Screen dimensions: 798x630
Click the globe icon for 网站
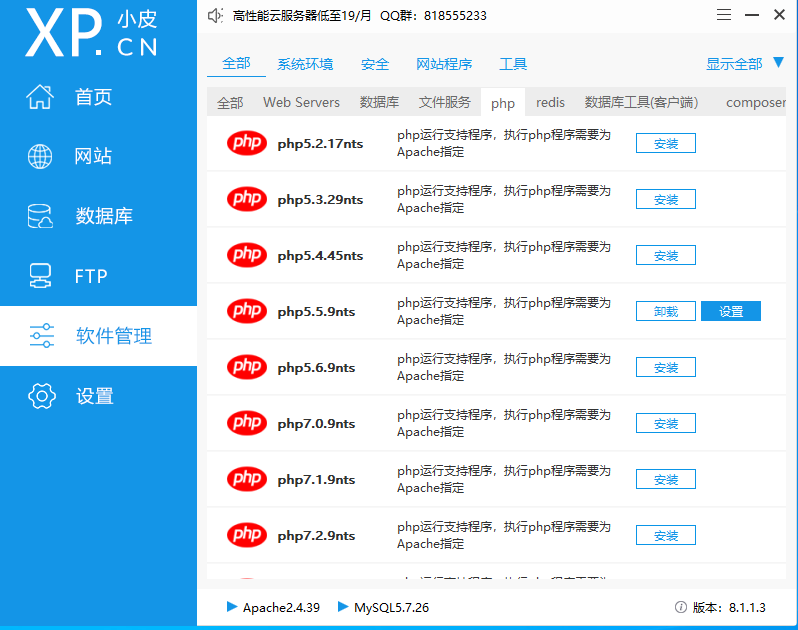pos(40,156)
